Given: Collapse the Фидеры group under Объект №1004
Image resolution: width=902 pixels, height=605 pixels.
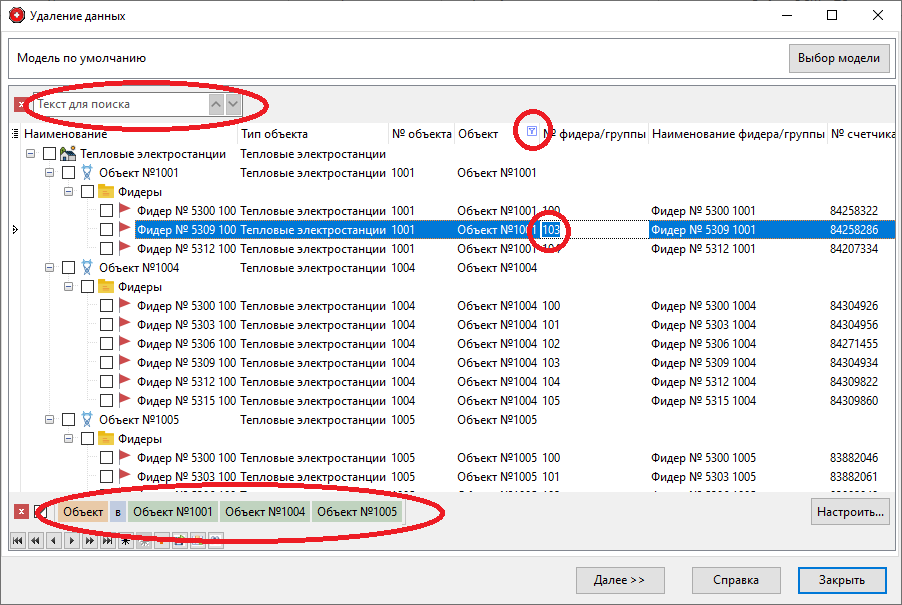Looking at the screenshot, I should 69,286.
